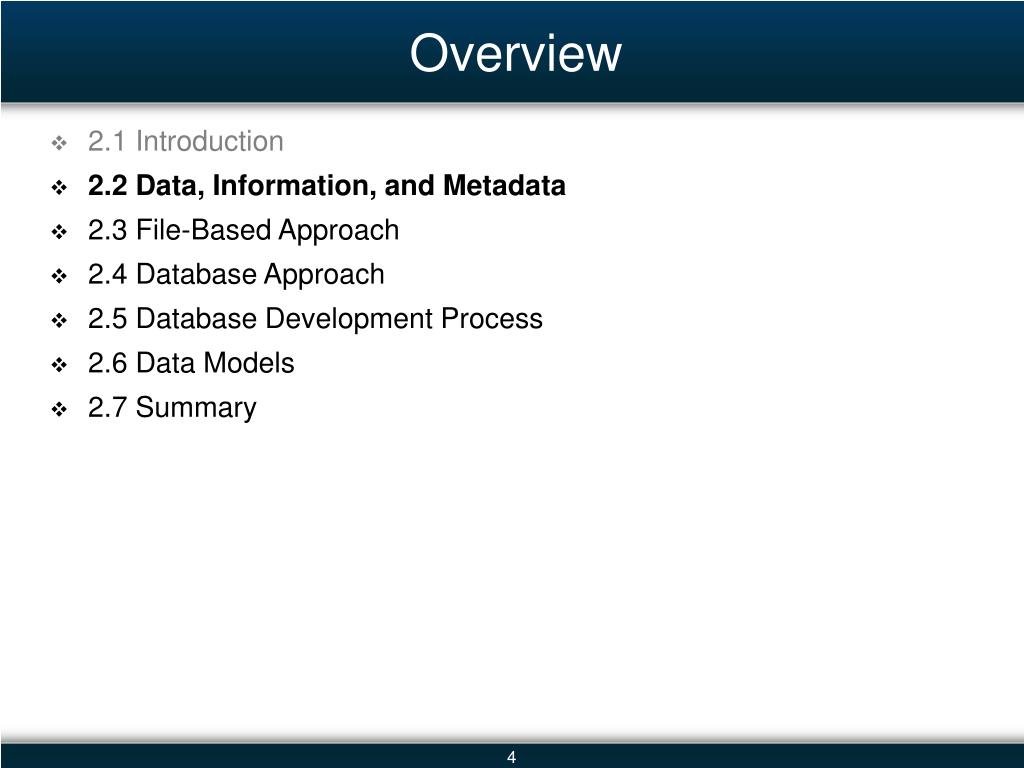Click the dark footer bar
The width and height of the screenshot is (1024, 768).
point(512,756)
